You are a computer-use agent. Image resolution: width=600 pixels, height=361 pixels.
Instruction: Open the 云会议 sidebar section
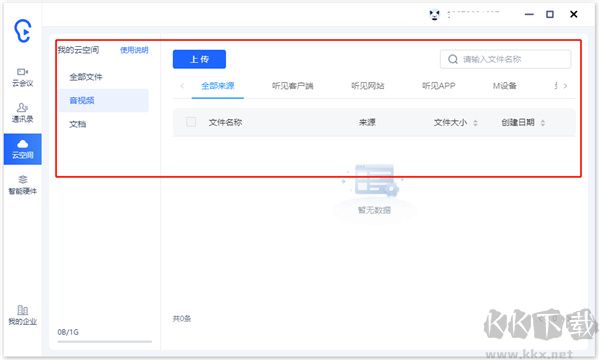pos(23,78)
